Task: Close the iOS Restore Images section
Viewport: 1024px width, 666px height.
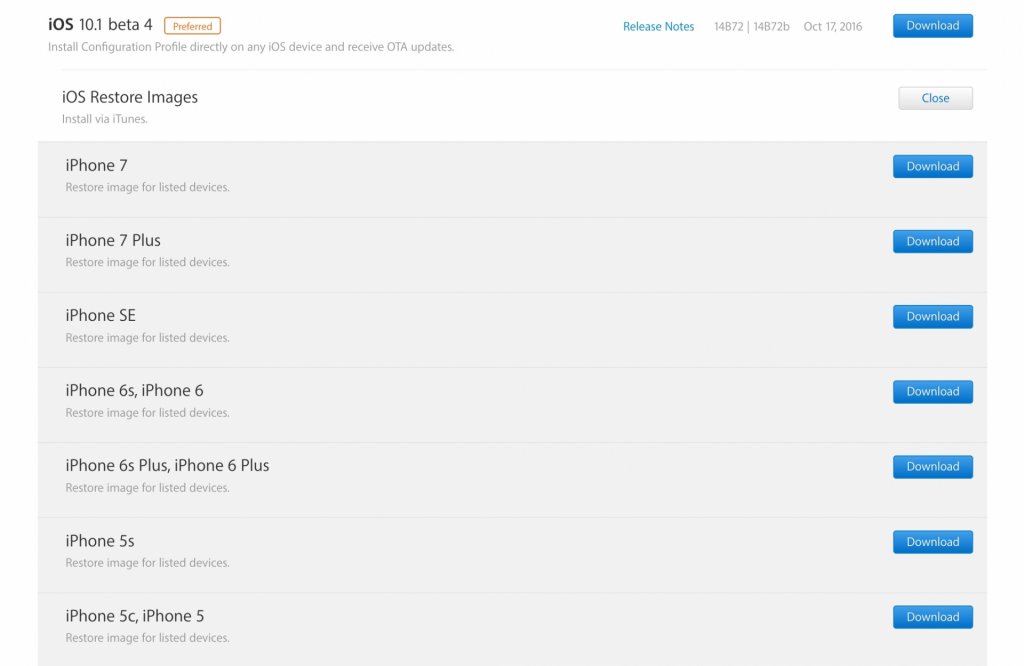Action: 935,98
